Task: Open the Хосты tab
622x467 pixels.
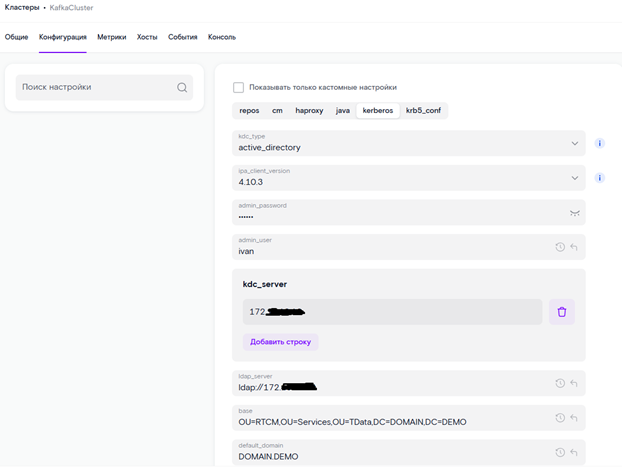Action: [x=147, y=37]
